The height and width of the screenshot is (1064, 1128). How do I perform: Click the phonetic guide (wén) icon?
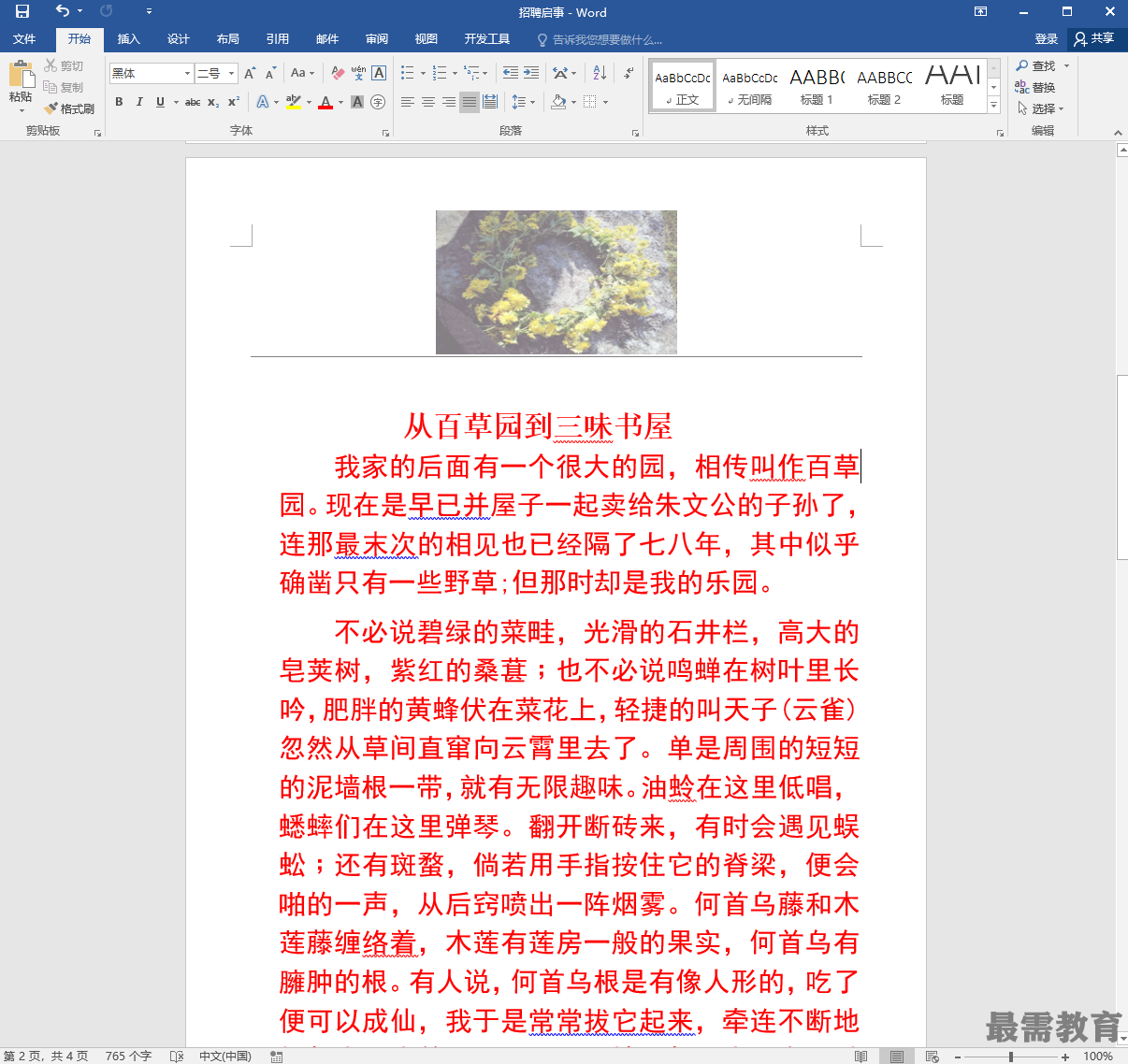[358, 73]
